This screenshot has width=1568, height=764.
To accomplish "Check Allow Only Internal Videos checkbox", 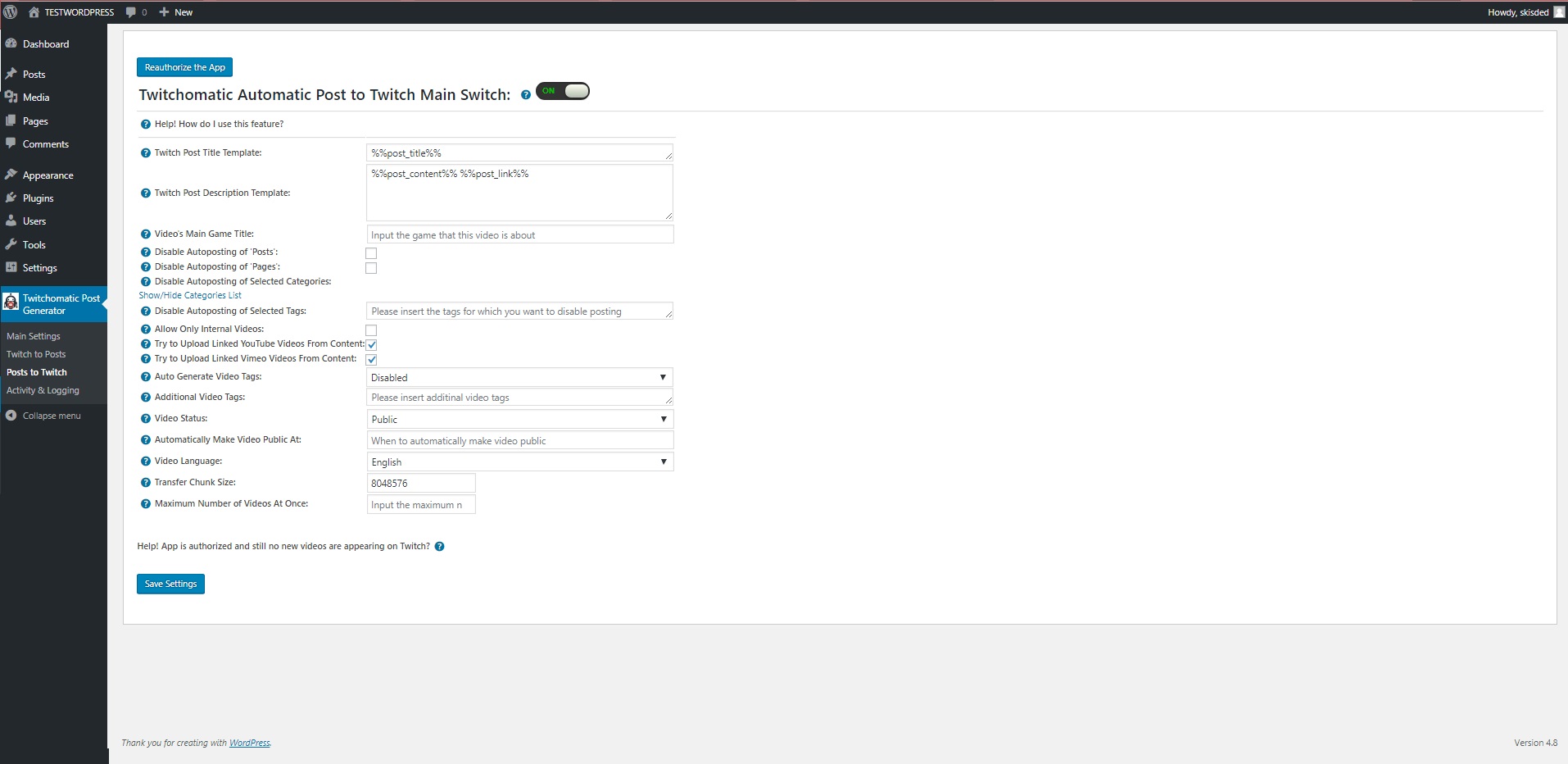I will tap(371, 330).
